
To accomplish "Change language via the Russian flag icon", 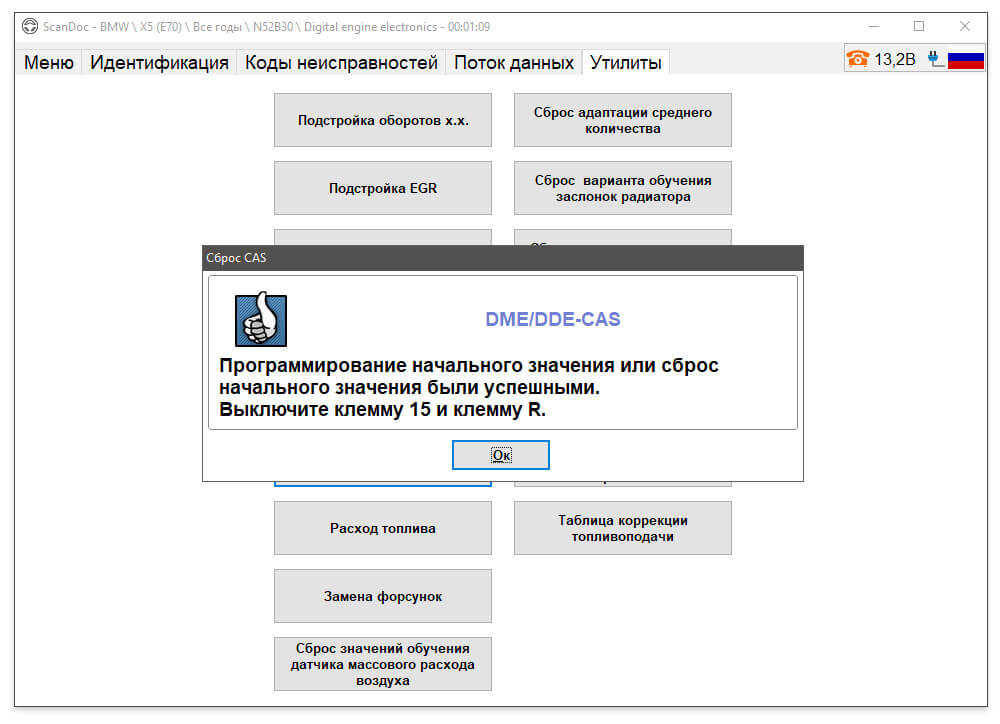I will point(966,60).
